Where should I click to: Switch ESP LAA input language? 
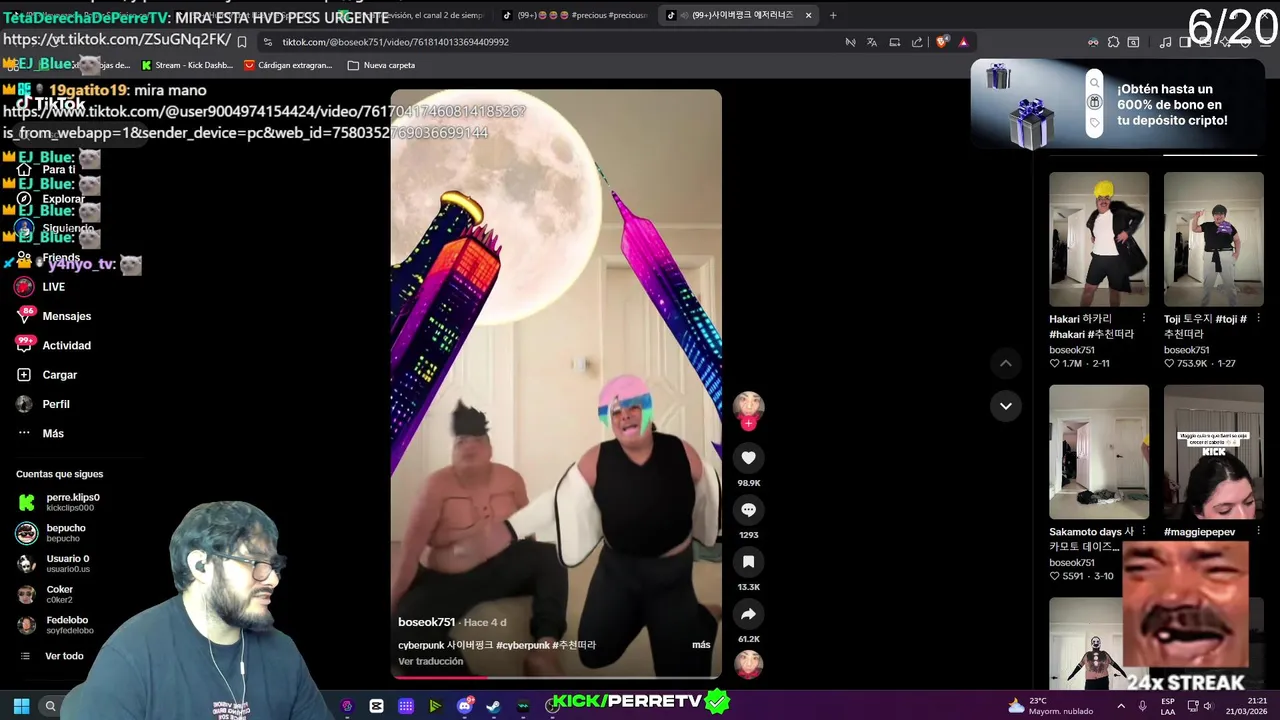pyautogui.click(x=1168, y=706)
